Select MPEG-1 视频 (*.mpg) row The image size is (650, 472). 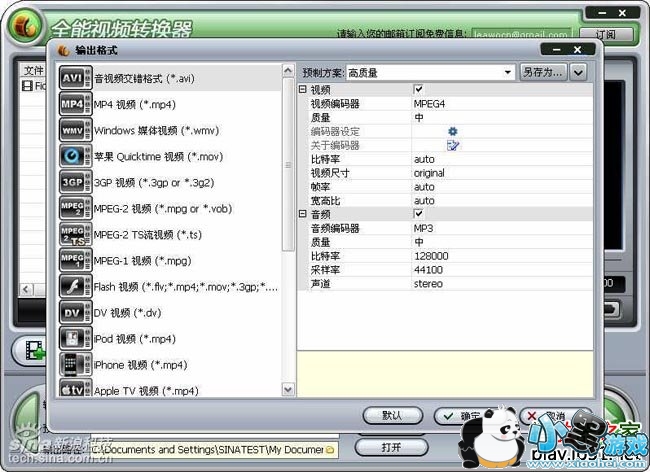tap(170, 261)
